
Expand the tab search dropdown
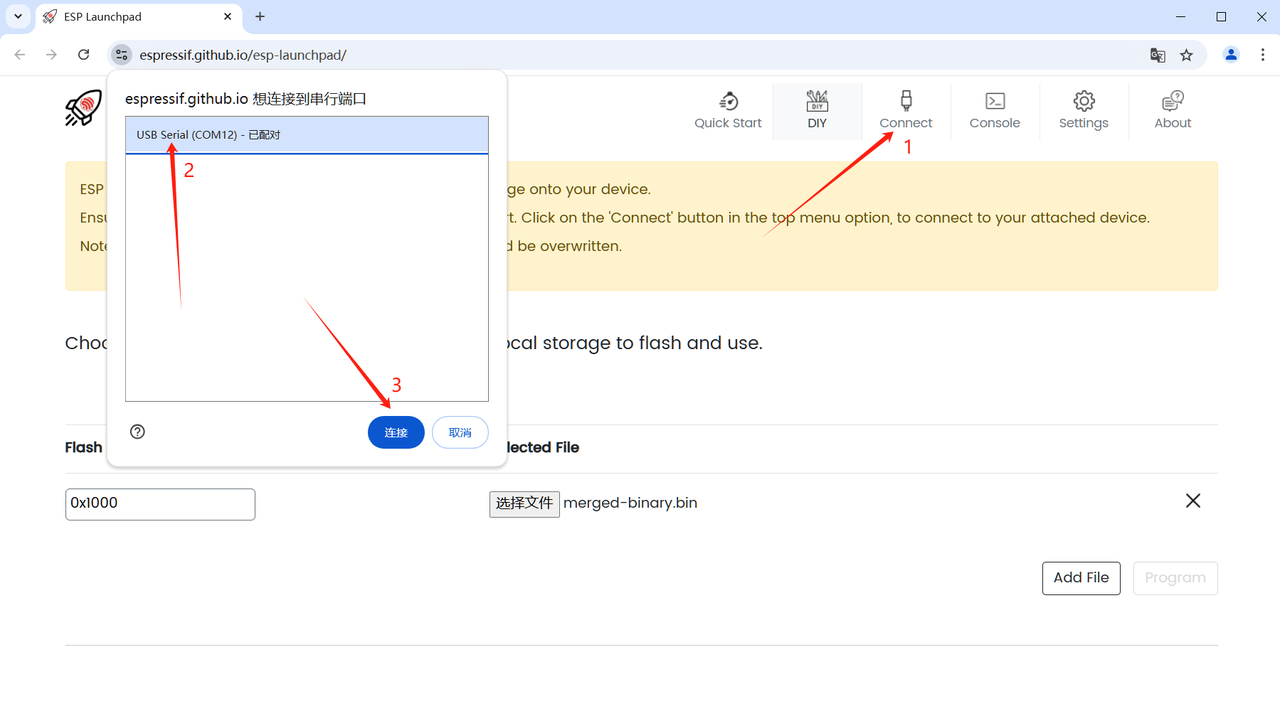click(18, 17)
